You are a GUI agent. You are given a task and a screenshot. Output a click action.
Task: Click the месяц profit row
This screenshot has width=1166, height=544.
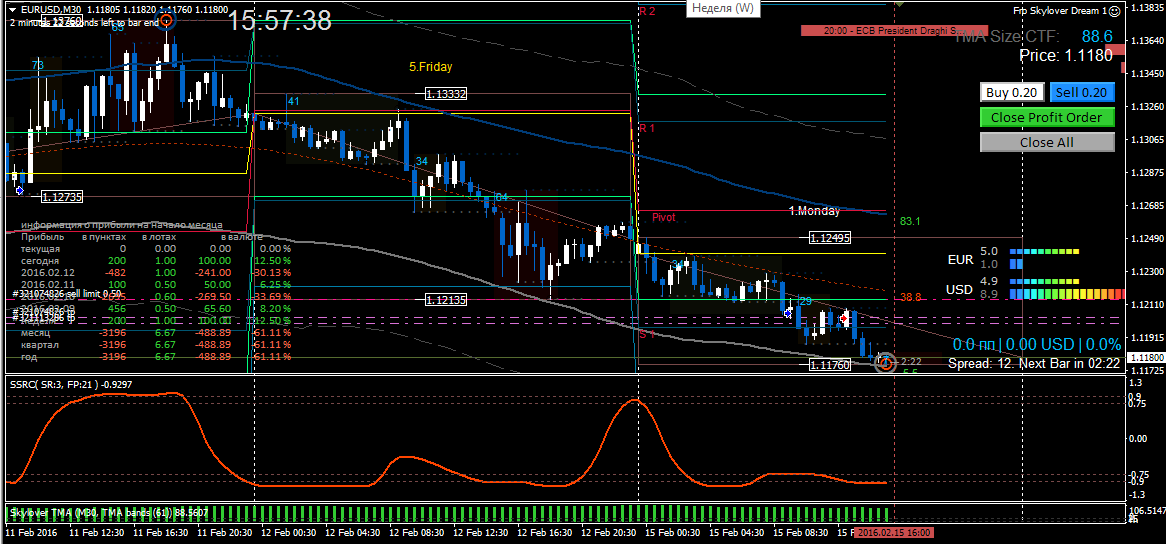click(156, 333)
